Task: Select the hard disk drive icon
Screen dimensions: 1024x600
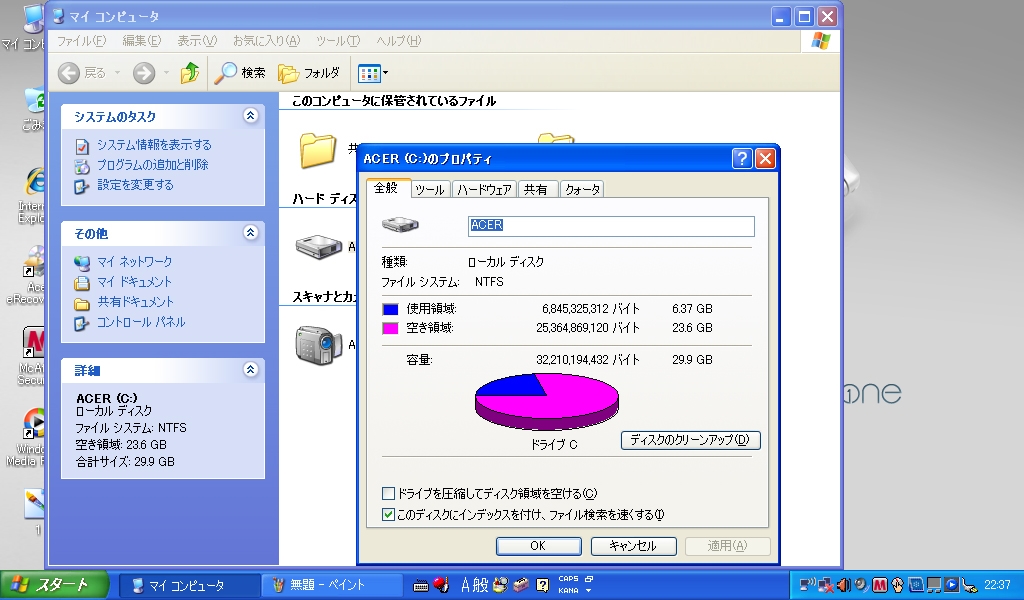Action: (x=319, y=247)
